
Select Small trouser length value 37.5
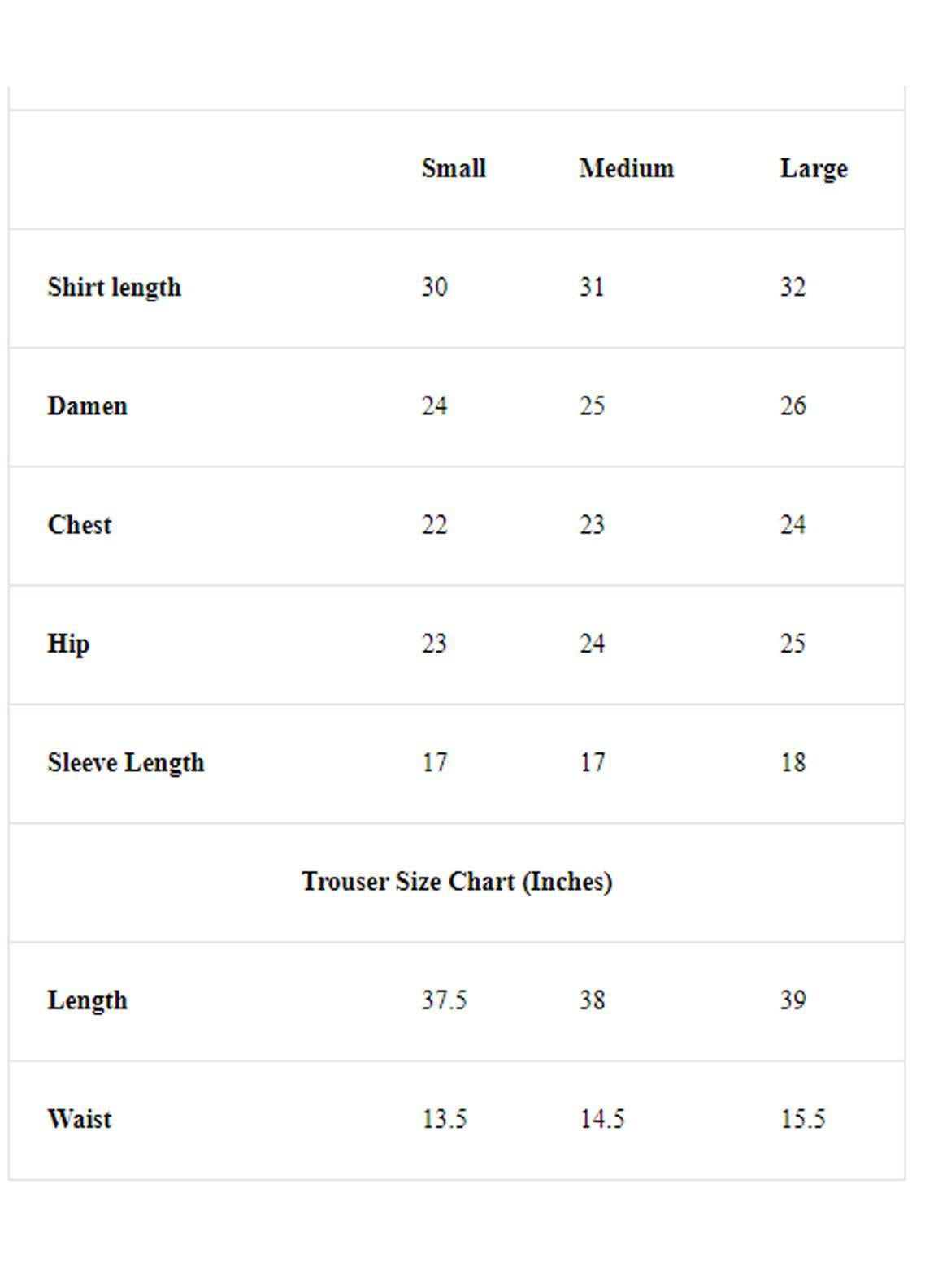[x=444, y=1000]
